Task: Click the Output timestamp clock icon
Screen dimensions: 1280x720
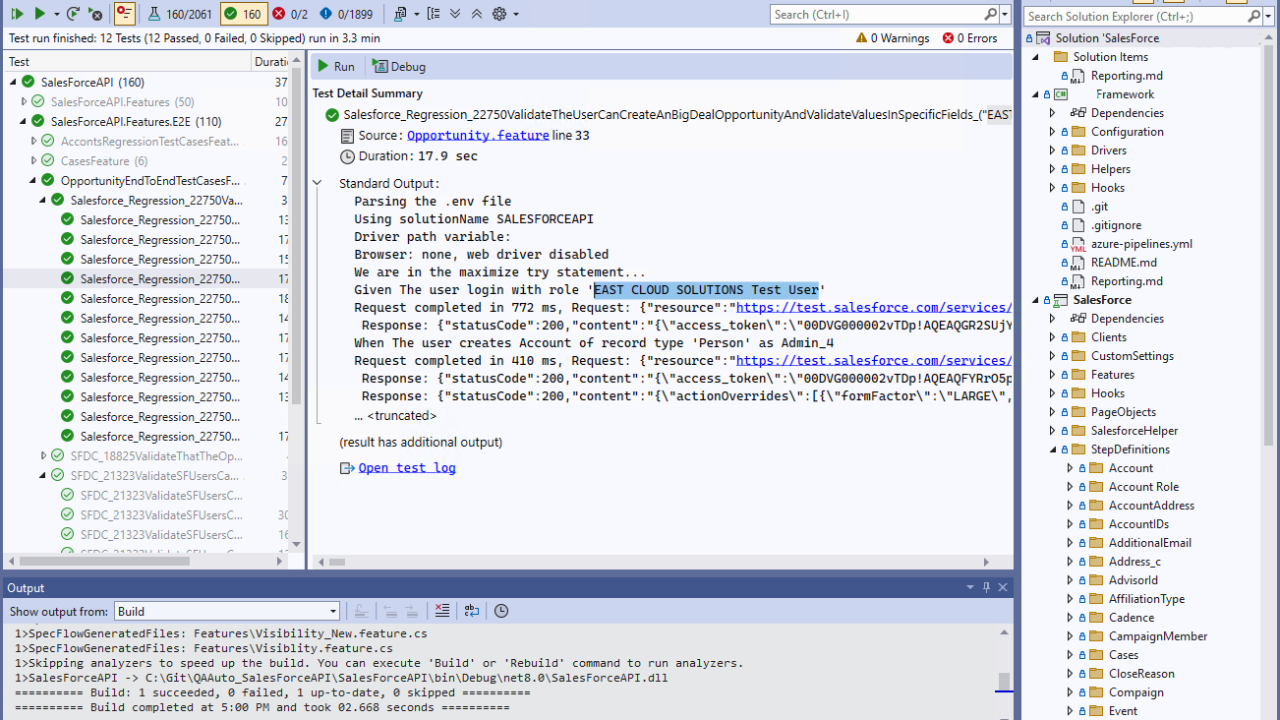Action: pos(501,611)
